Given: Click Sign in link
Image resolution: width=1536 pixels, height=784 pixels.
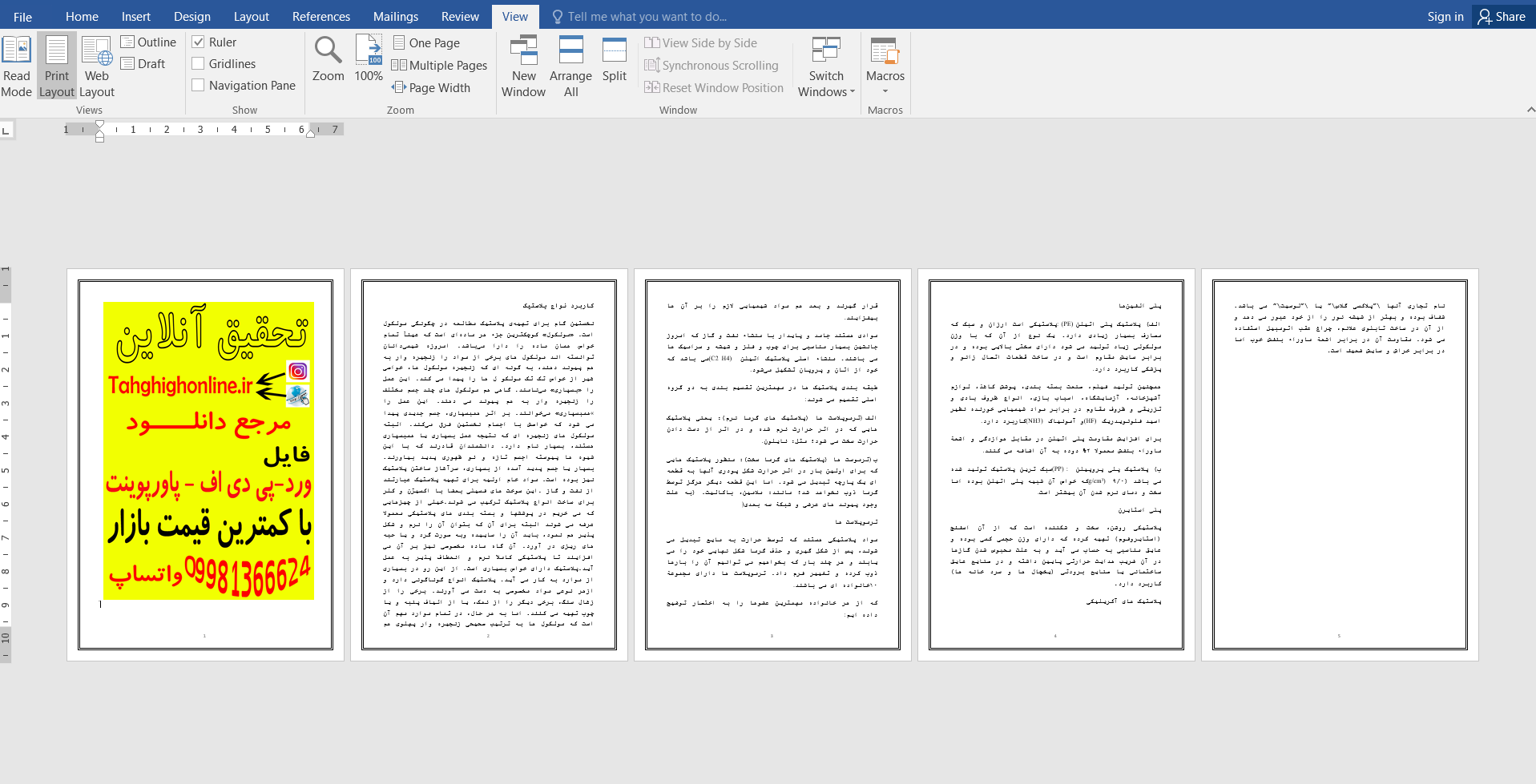Looking at the screenshot, I should click(x=1445, y=17).
